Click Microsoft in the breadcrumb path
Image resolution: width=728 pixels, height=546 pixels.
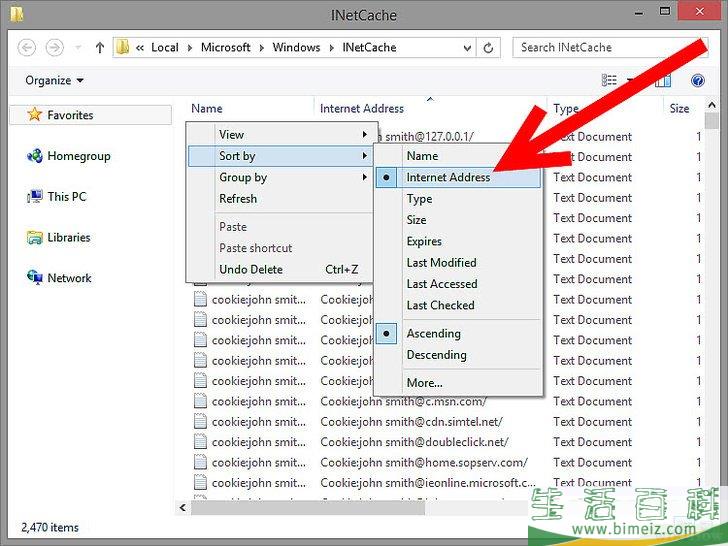click(x=226, y=47)
